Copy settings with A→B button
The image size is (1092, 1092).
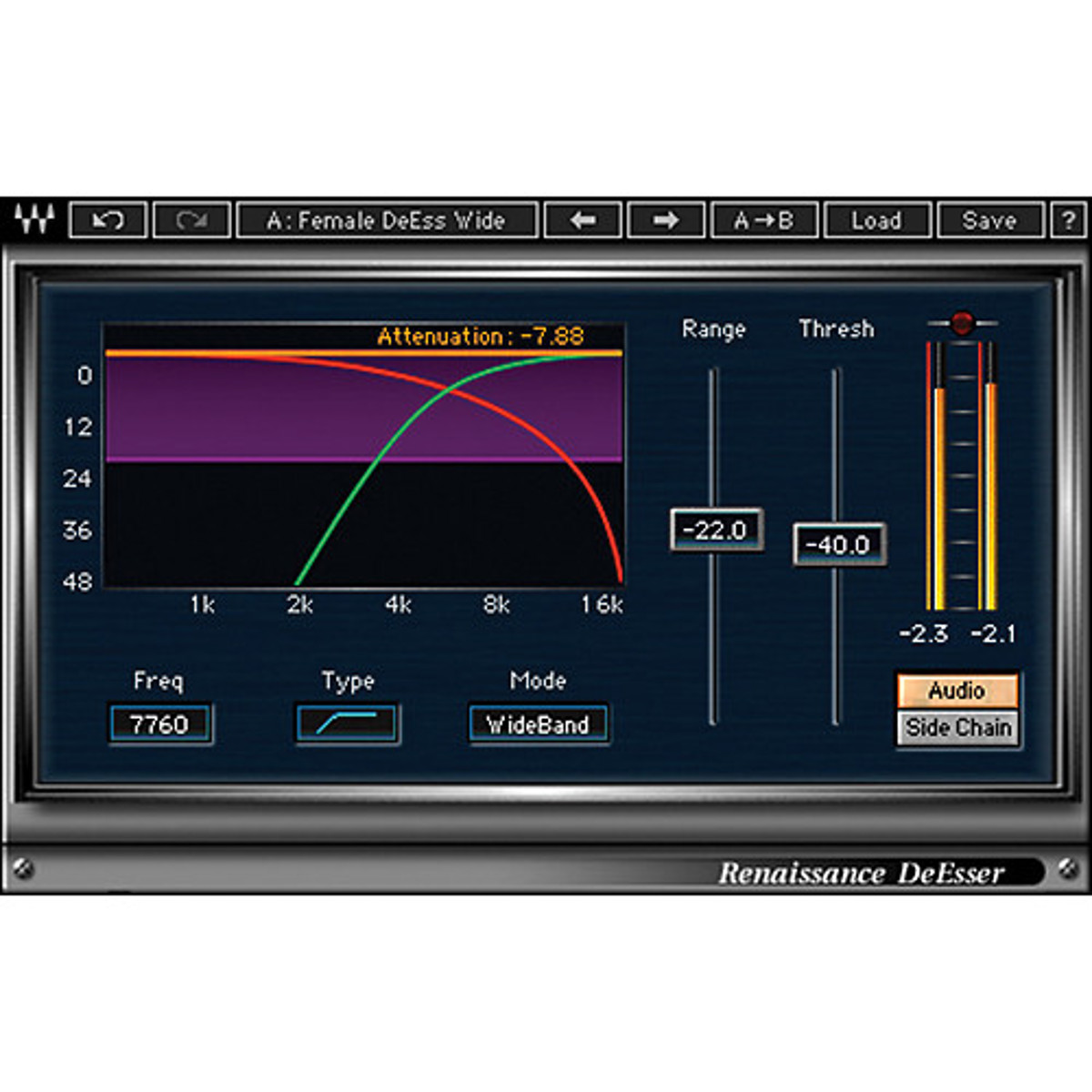(763, 220)
